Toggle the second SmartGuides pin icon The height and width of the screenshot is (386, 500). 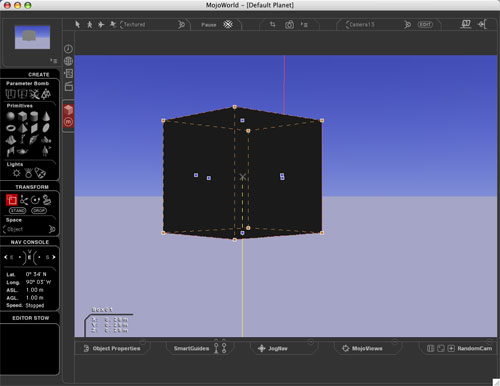pos(224,348)
